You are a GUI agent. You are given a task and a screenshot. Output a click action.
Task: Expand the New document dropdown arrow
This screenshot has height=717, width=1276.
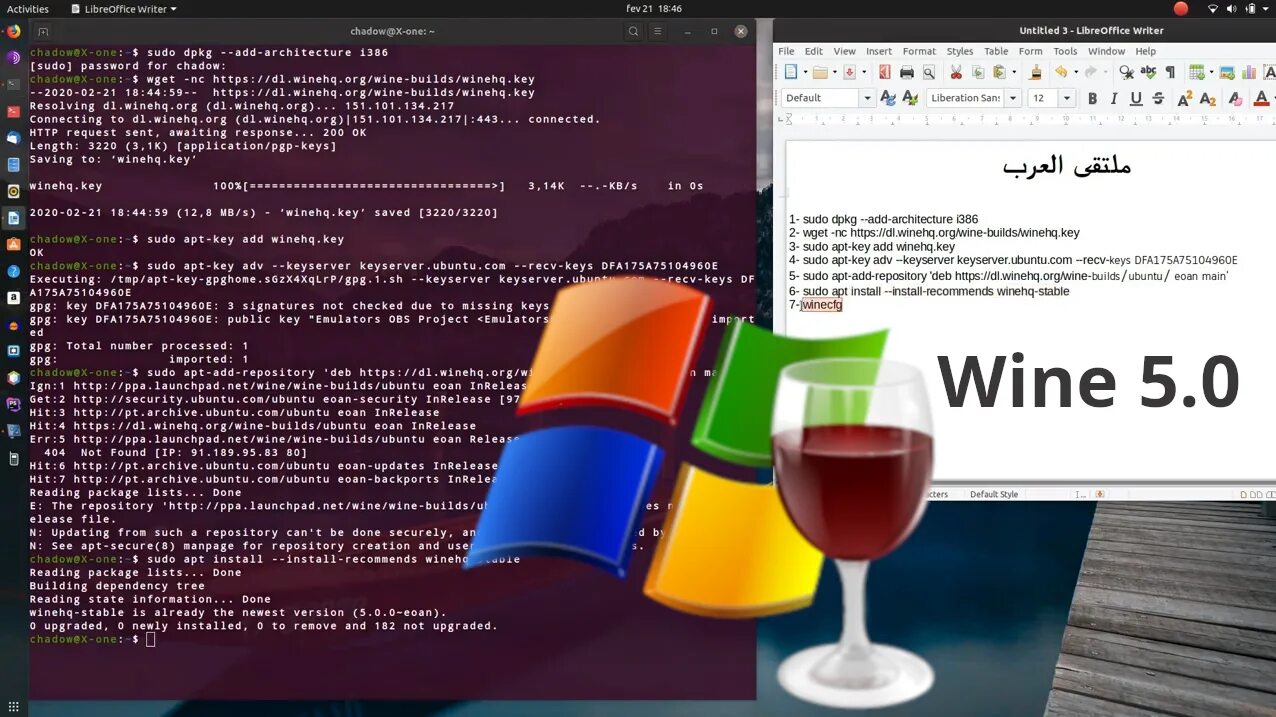click(x=805, y=72)
